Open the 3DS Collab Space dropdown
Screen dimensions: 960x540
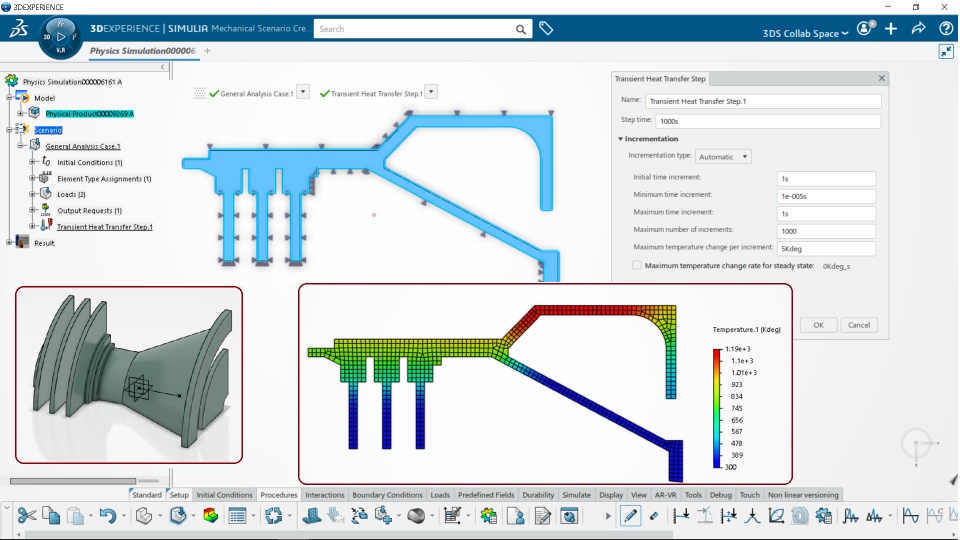pos(805,33)
